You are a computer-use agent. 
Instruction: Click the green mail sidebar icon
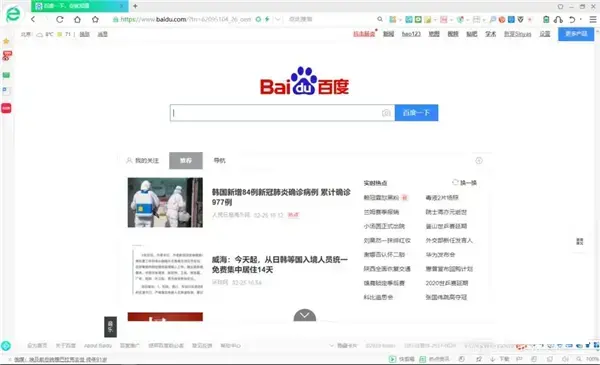(x=7, y=75)
